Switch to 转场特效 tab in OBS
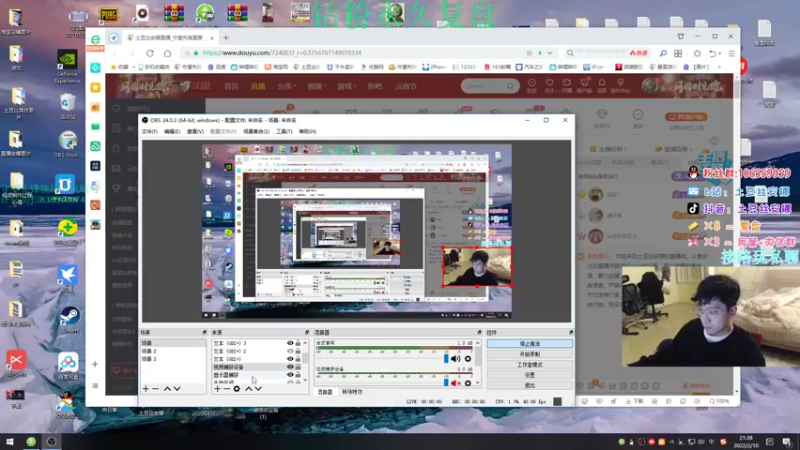800x450 pixels. tap(352, 392)
